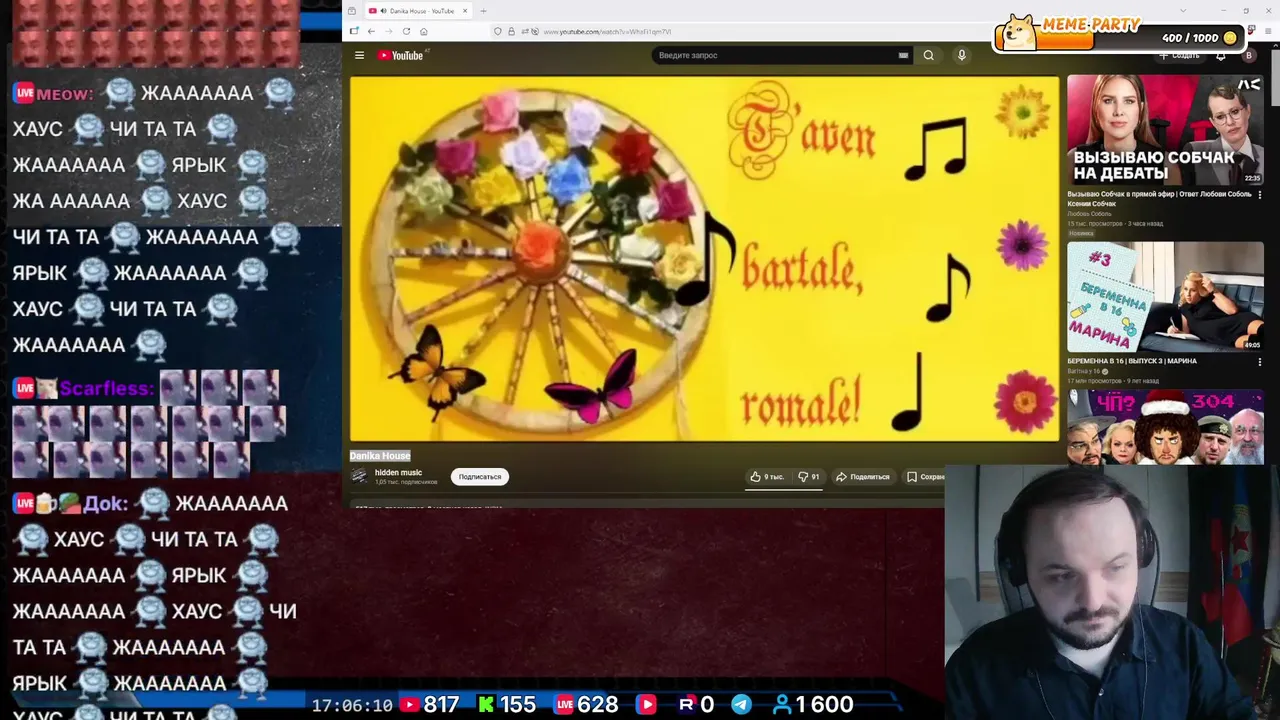The height and width of the screenshot is (720, 1280).
Task: Click the shield tracking protection icon
Action: tap(498, 31)
